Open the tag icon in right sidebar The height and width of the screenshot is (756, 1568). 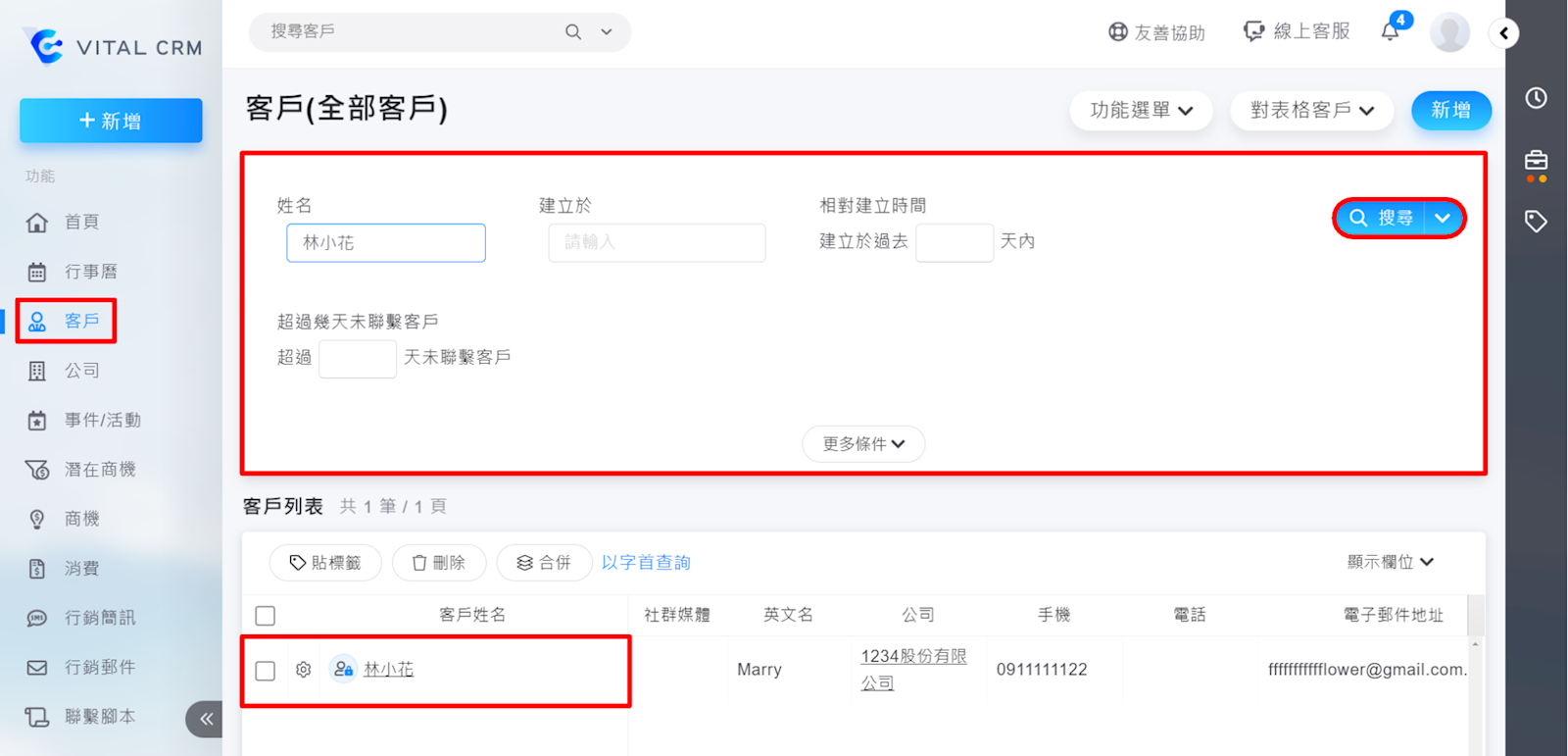pos(1536,222)
